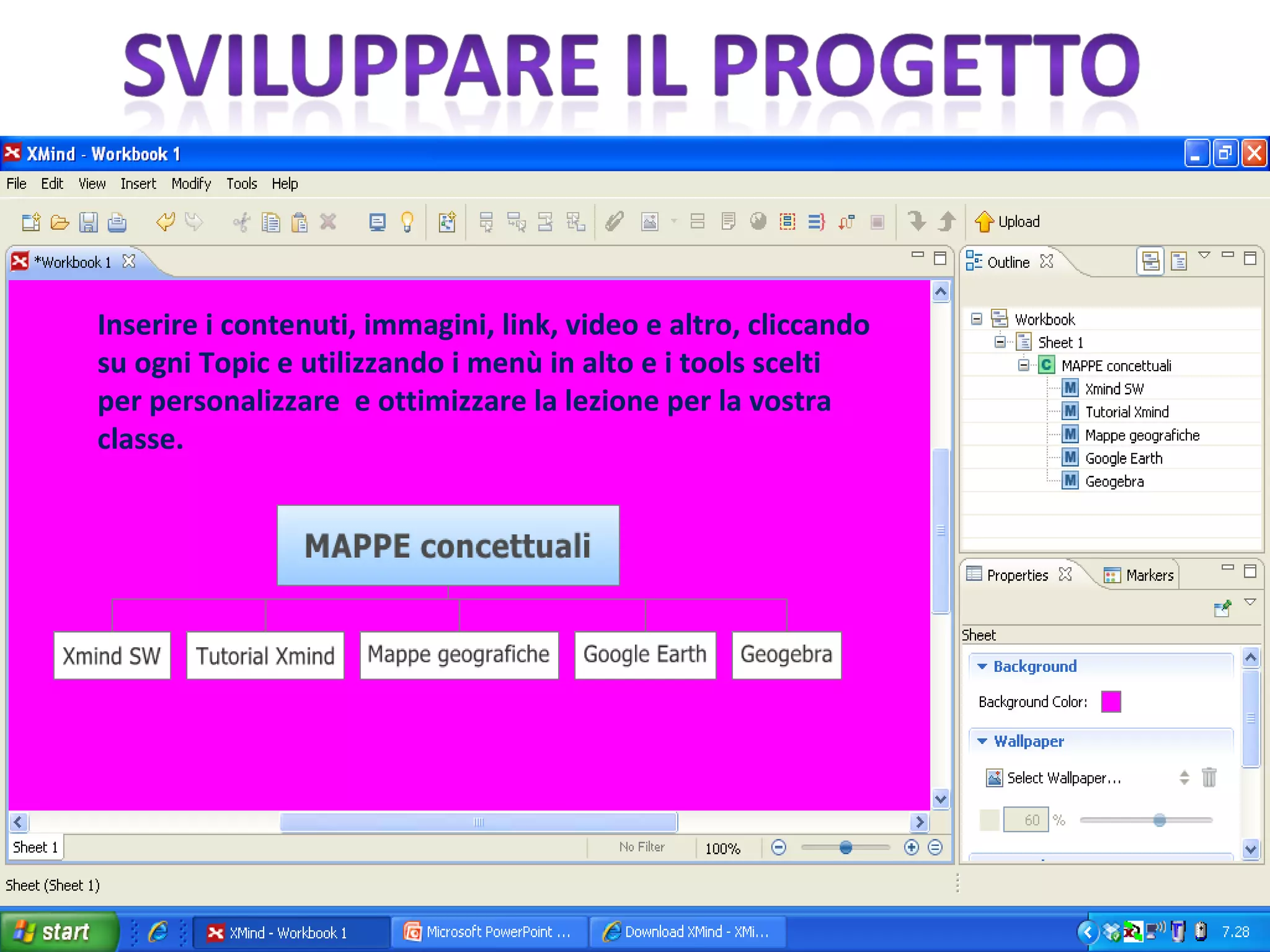Insert attachment with paperclip icon
The width and height of the screenshot is (1270, 952).
click(x=614, y=221)
